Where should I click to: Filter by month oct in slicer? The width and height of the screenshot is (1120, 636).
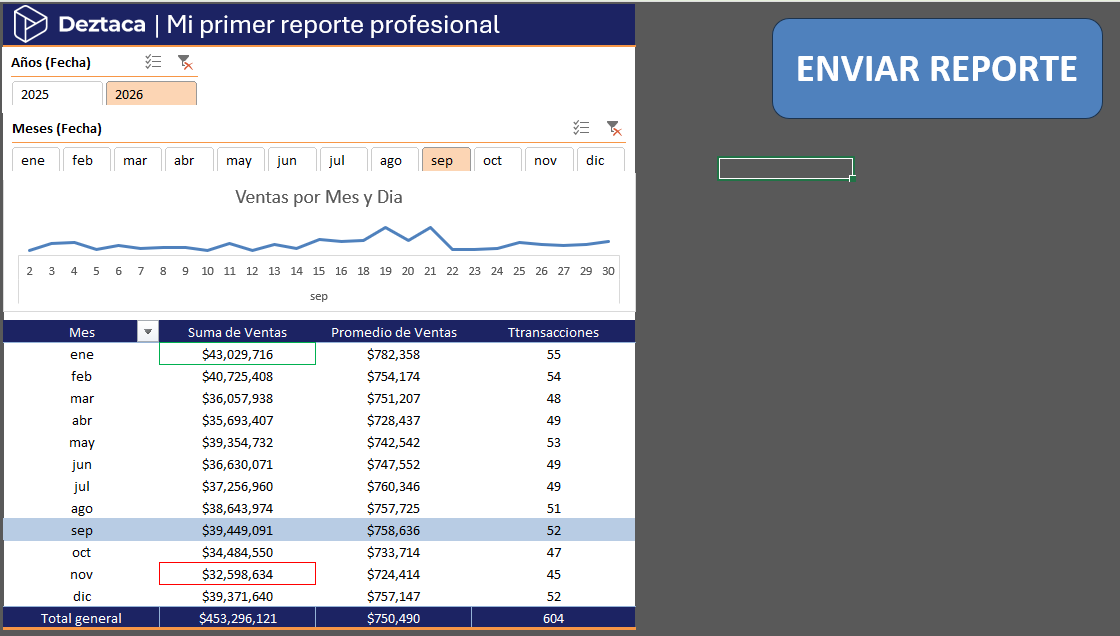point(498,160)
